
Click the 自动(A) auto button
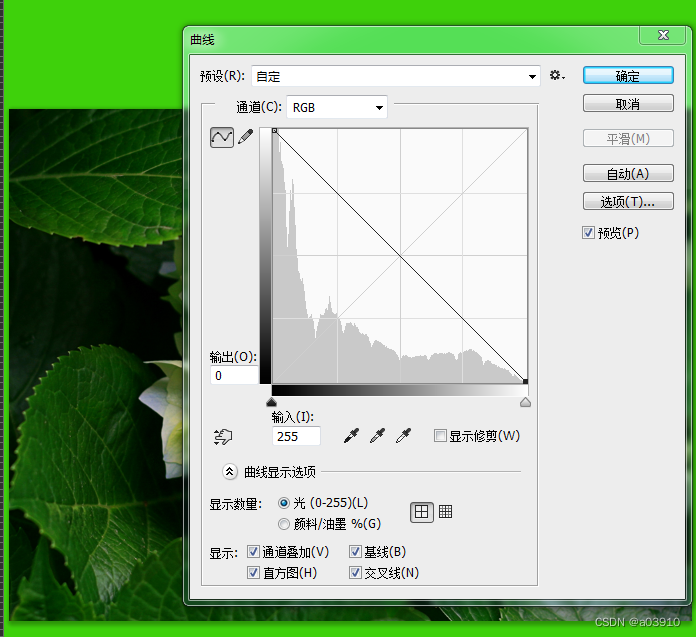[628, 173]
